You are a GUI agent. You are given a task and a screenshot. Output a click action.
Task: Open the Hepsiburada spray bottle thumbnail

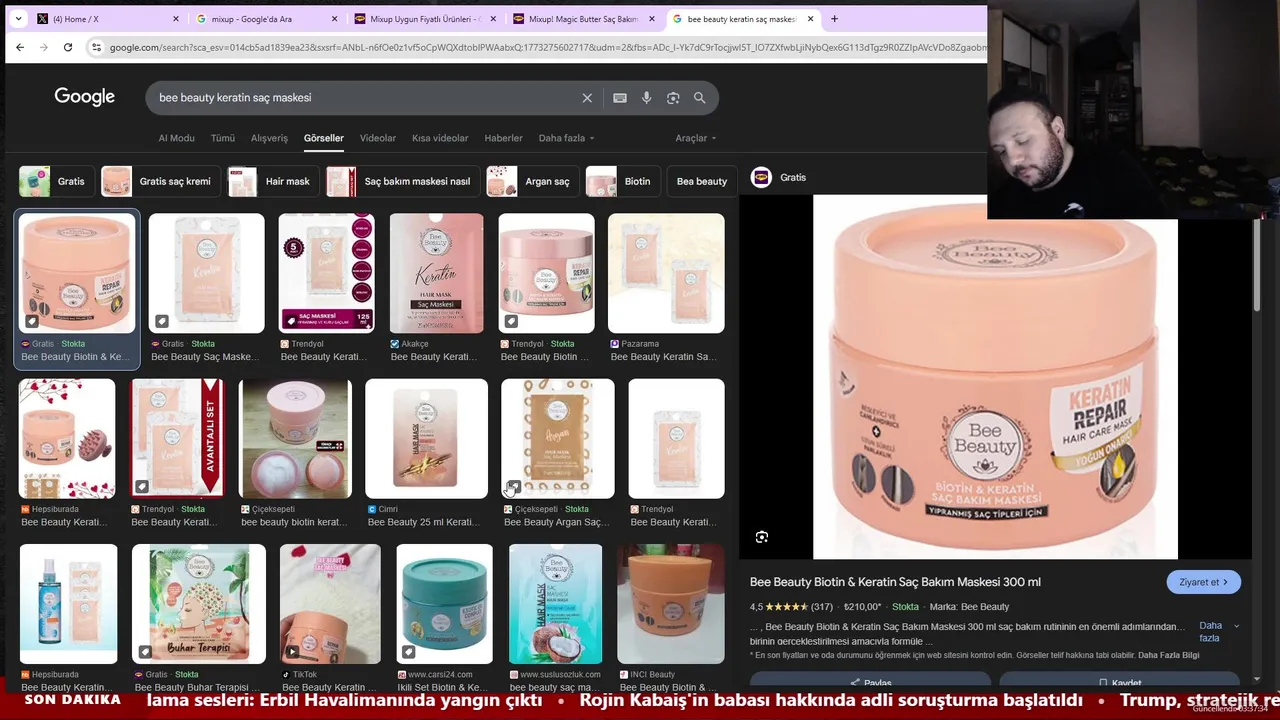point(68,604)
